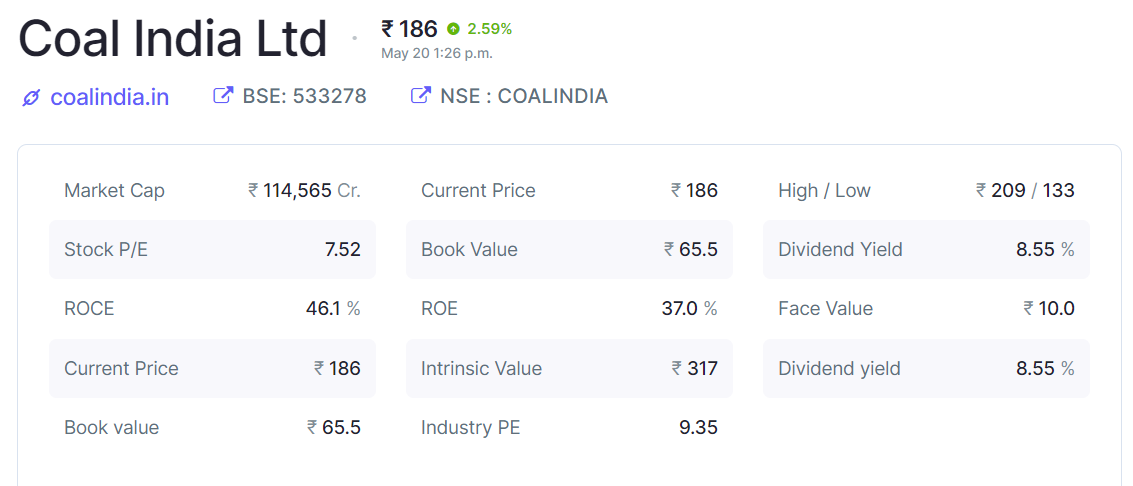The image size is (1133, 486).
Task: Click the Book Value ₹ 65.5 row
Action: click(569, 249)
